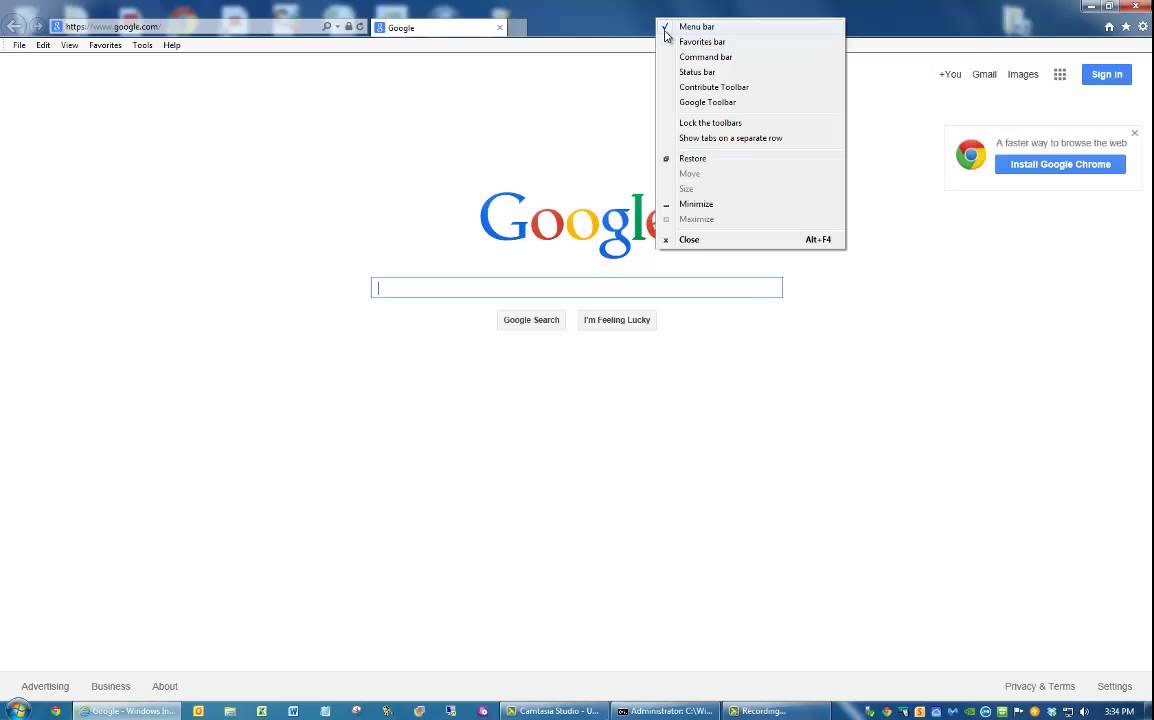Image resolution: width=1154 pixels, height=720 pixels.
Task: Refresh the page with the reload icon
Action: click(x=360, y=27)
